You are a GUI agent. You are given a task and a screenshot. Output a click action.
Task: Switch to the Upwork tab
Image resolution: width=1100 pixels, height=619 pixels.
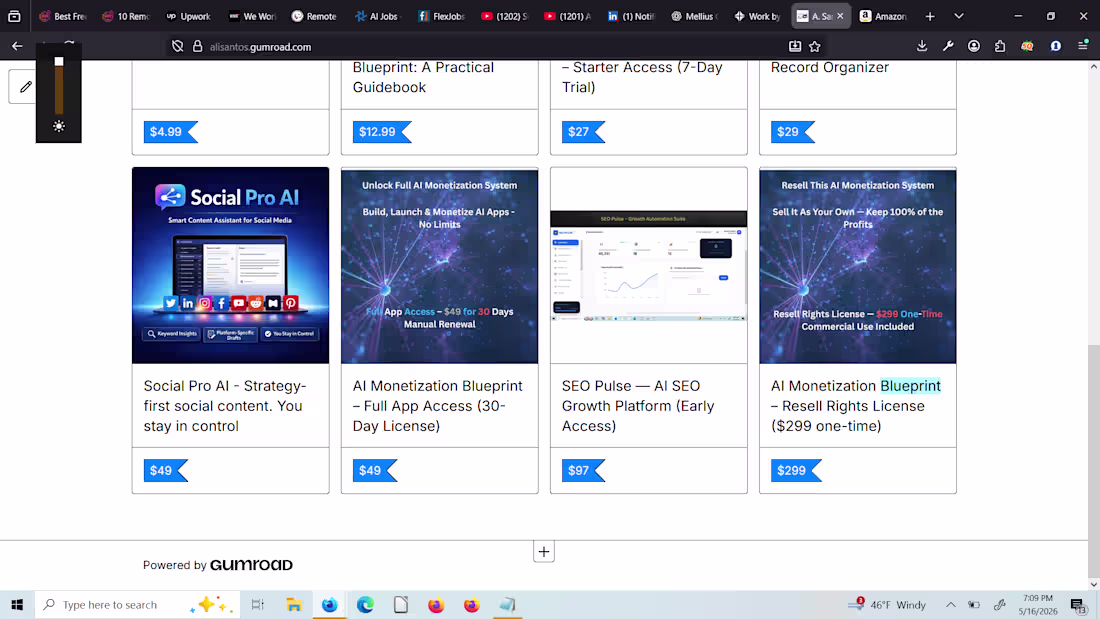tap(188, 16)
